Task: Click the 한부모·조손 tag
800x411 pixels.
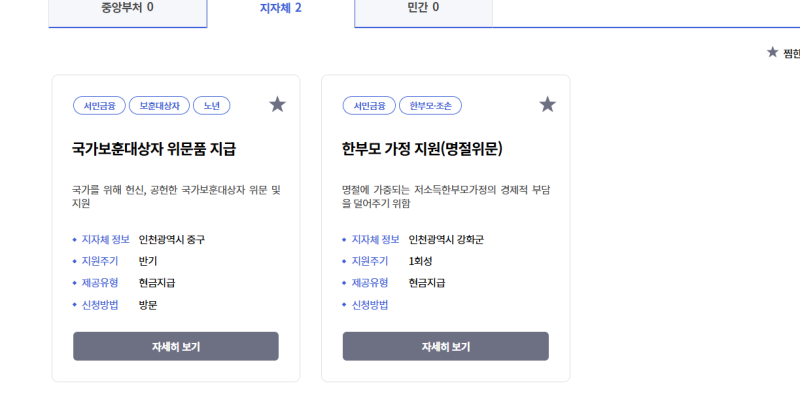Action: (430, 105)
